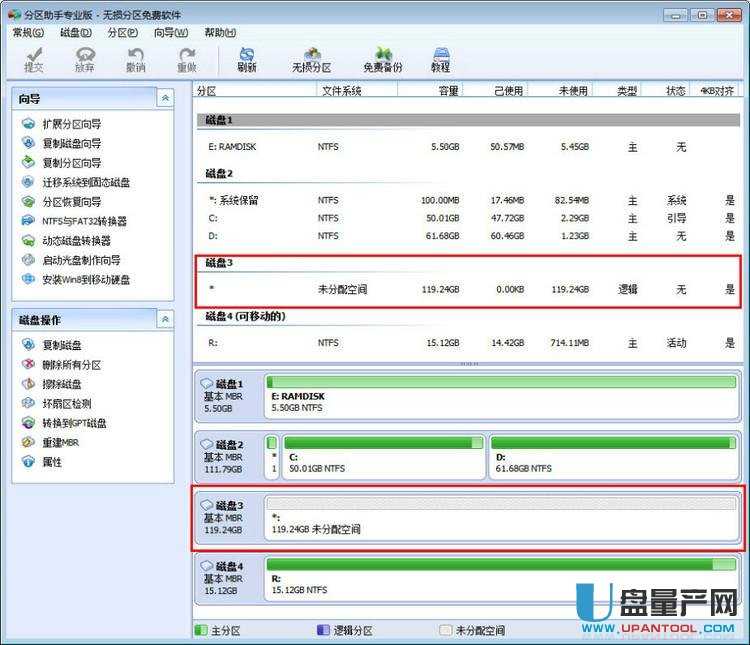Open the 教程 (Tutorial) toolbar icon

[x=440, y=59]
